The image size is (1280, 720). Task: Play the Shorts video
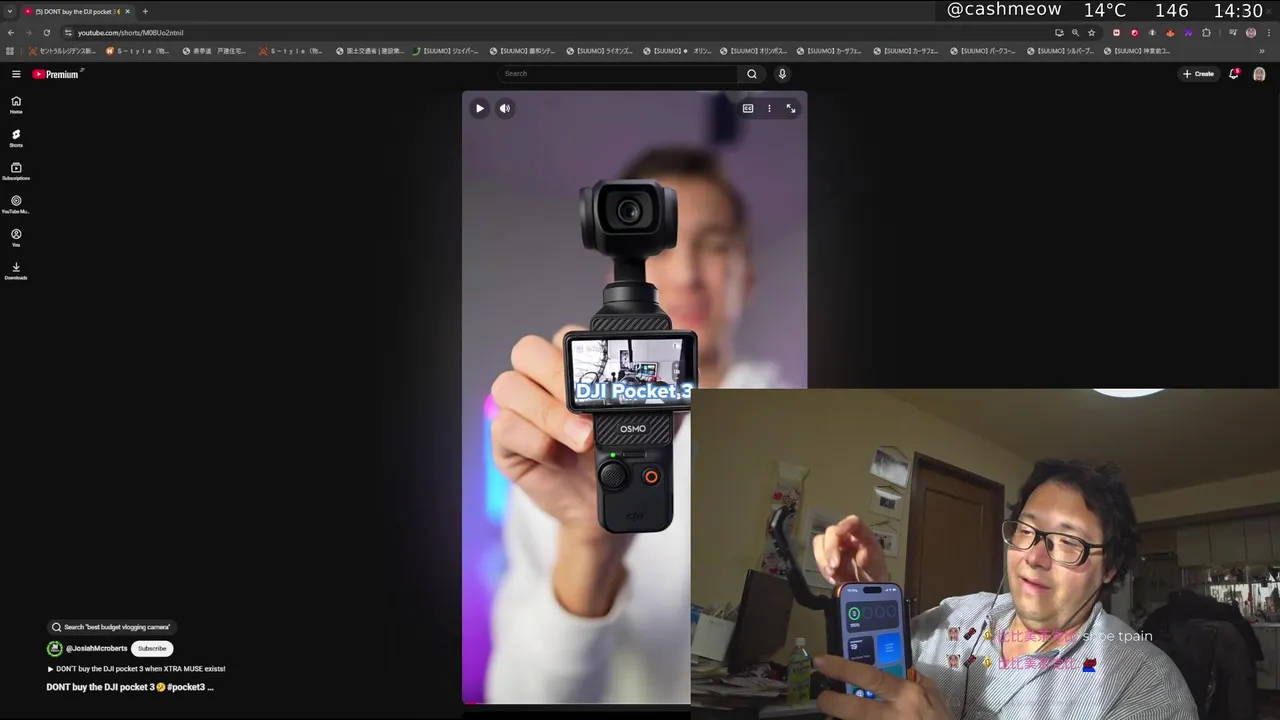480,108
